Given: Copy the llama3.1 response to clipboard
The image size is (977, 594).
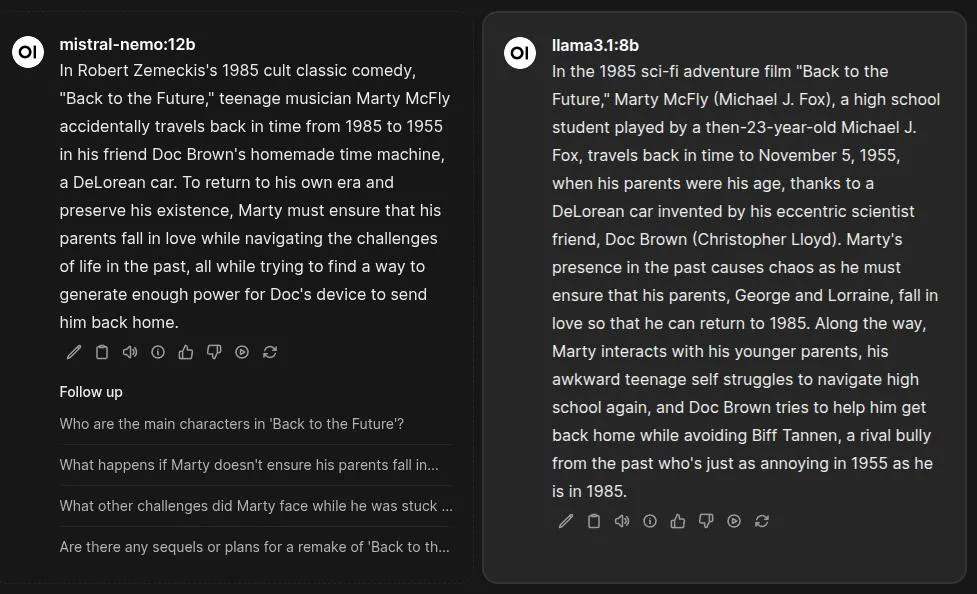Looking at the screenshot, I should point(594,521).
